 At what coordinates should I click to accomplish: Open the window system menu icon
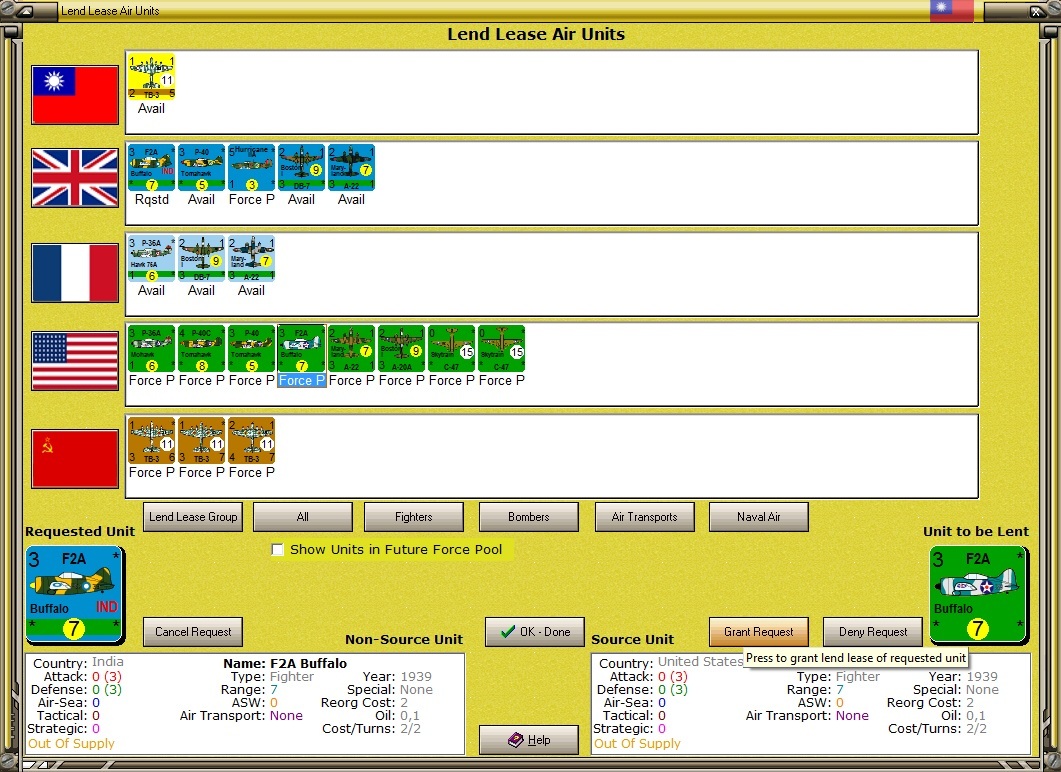[x=24, y=11]
